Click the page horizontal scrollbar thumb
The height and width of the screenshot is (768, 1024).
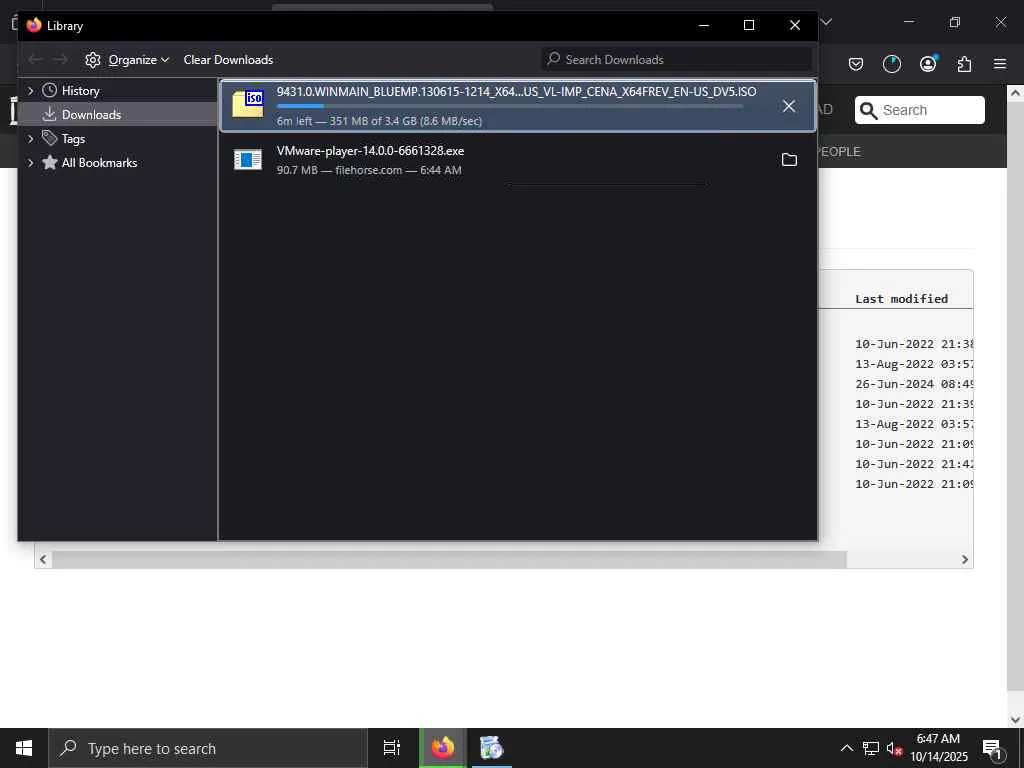click(449, 560)
